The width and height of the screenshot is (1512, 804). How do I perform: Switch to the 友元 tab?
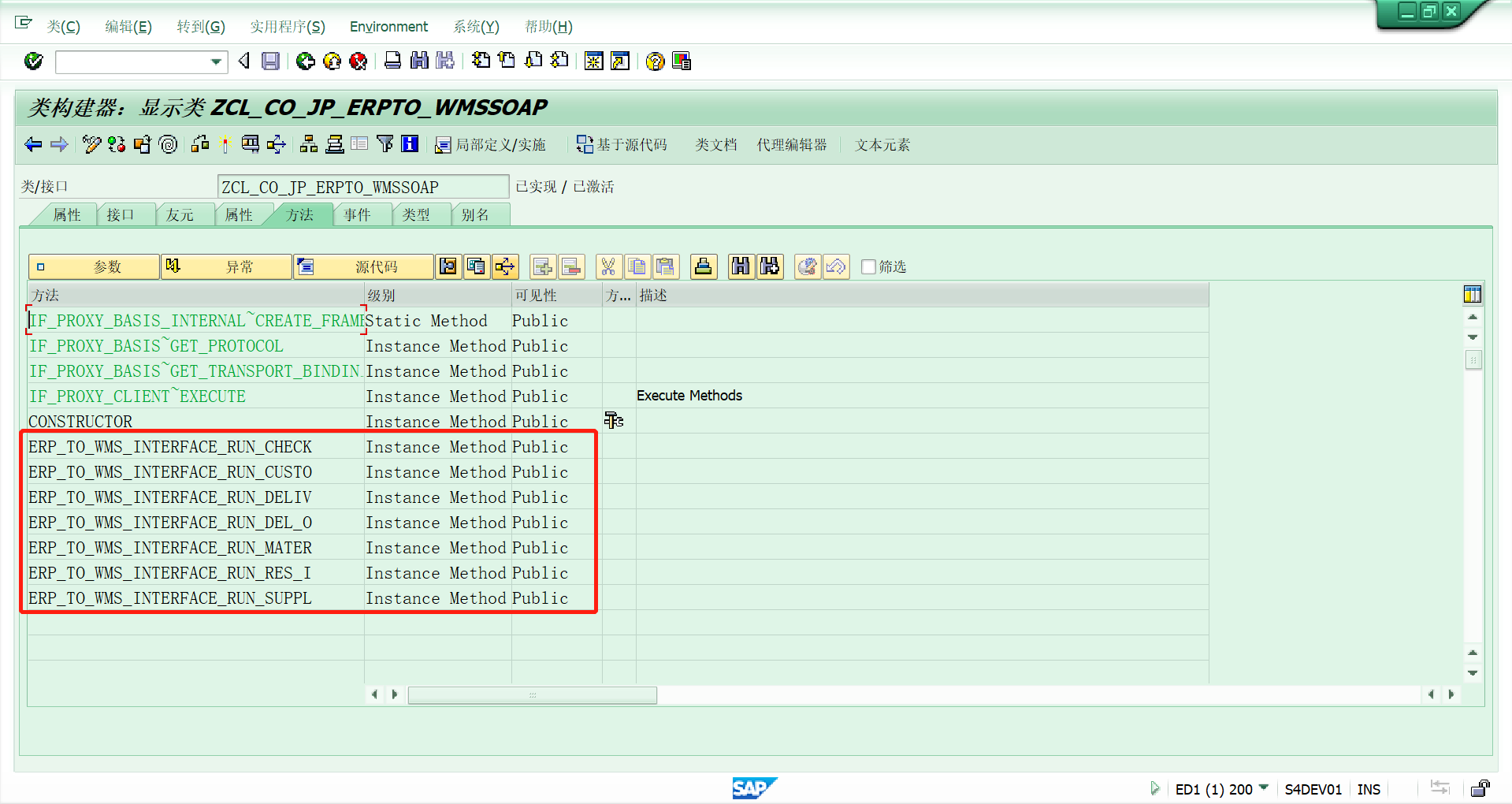pyautogui.click(x=180, y=215)
